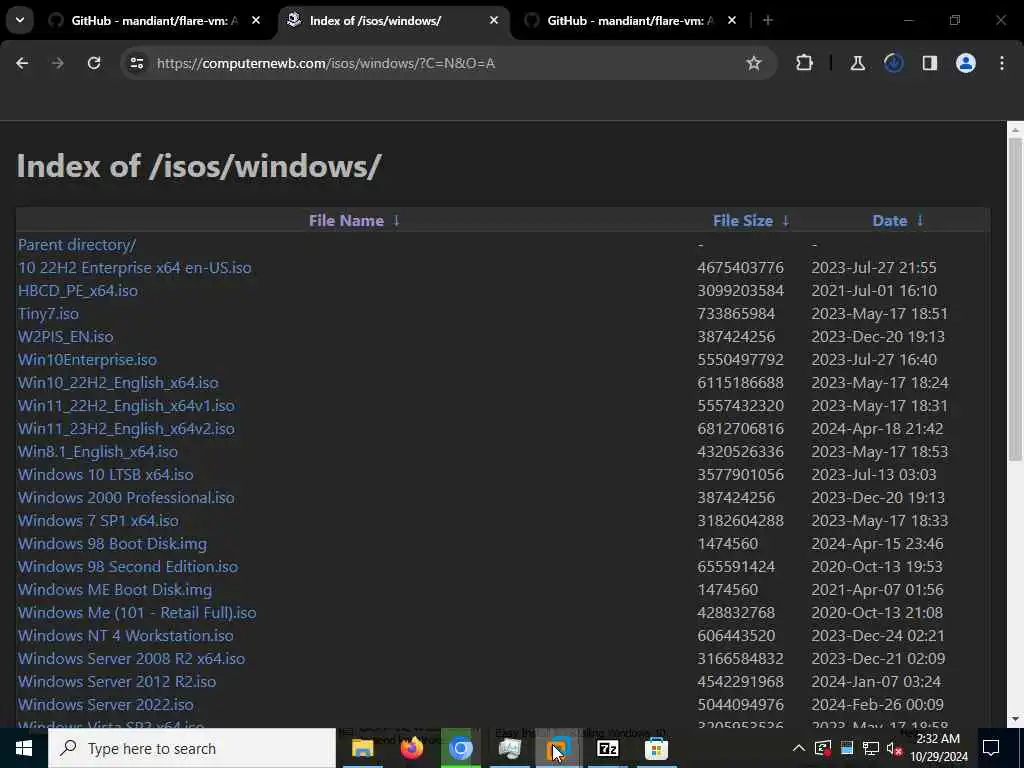Open 7-Zip from the taskbar
The image size is (1024, 768).
(x=607, y=748)
